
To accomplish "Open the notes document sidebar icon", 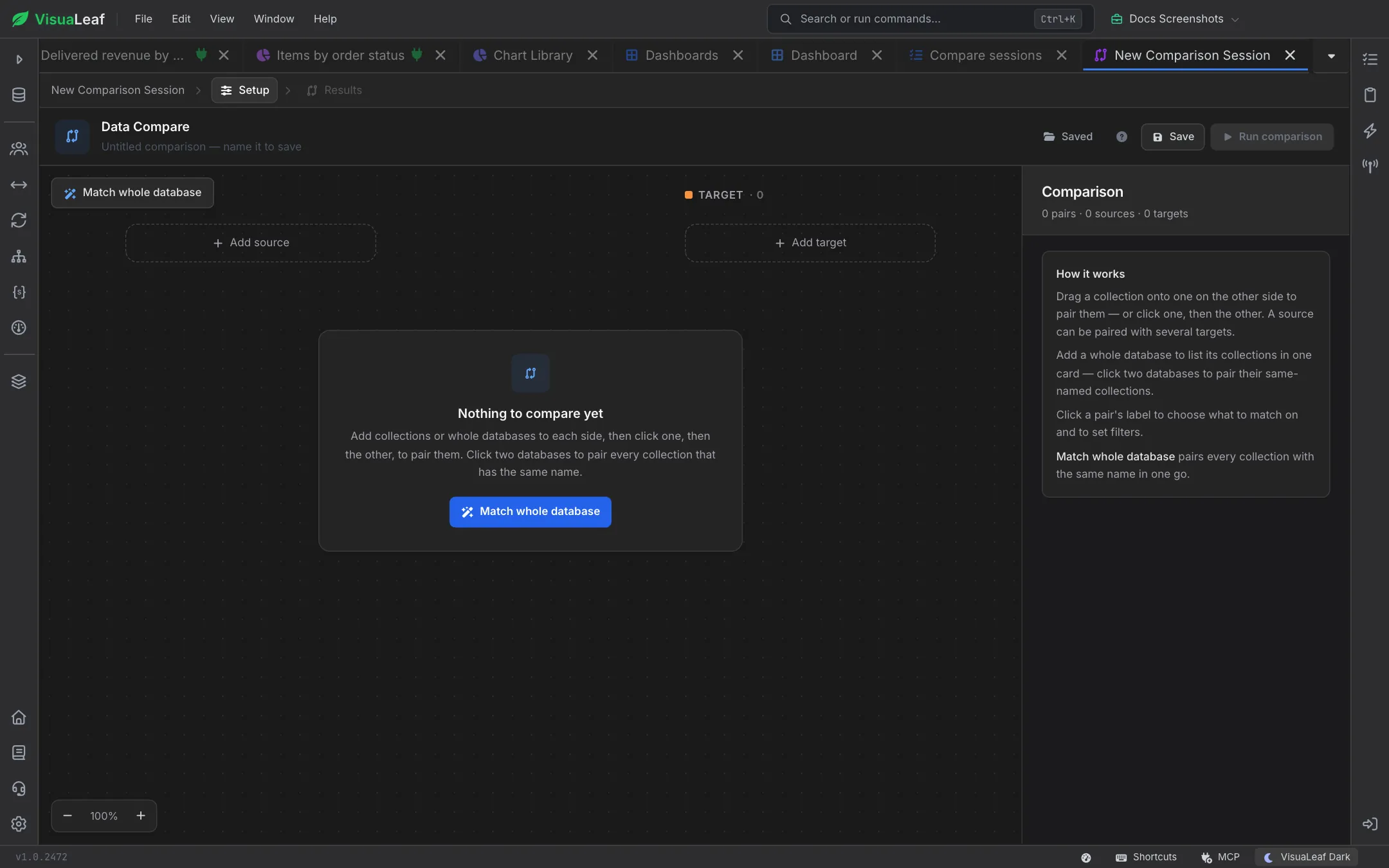I will coord(19,752).
